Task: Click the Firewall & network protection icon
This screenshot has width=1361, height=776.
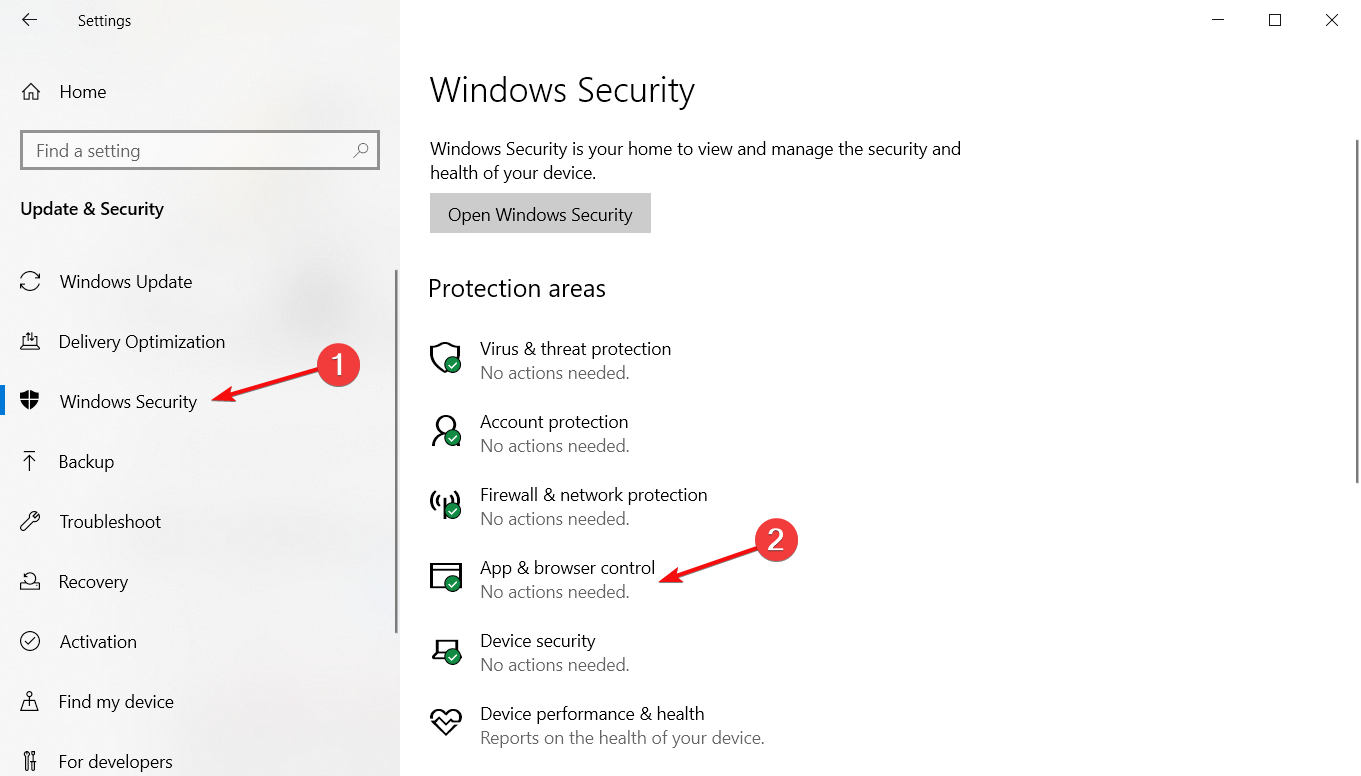Action: pyautogui.click(x=445, y=504)
